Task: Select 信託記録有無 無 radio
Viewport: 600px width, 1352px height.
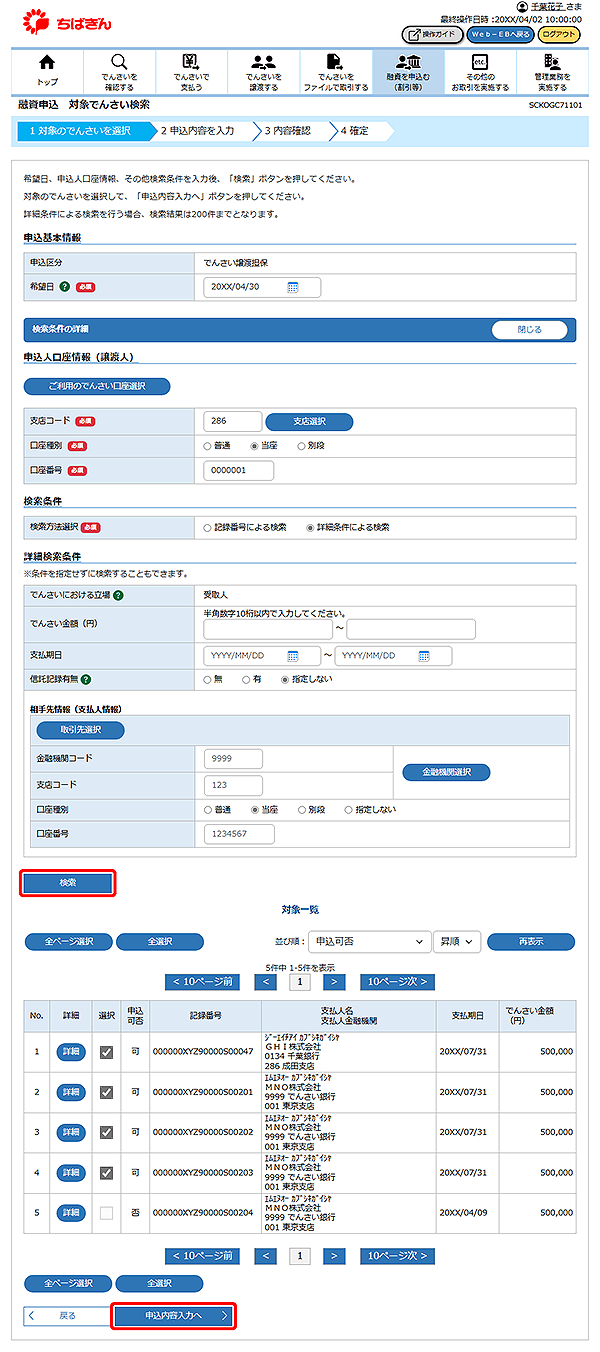Action: point(208,679)
